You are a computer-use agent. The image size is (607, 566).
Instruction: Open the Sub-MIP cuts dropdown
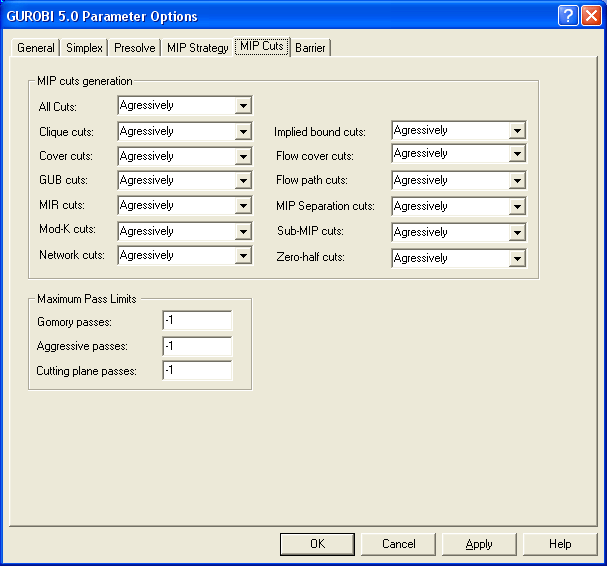(x=459, y=232)
